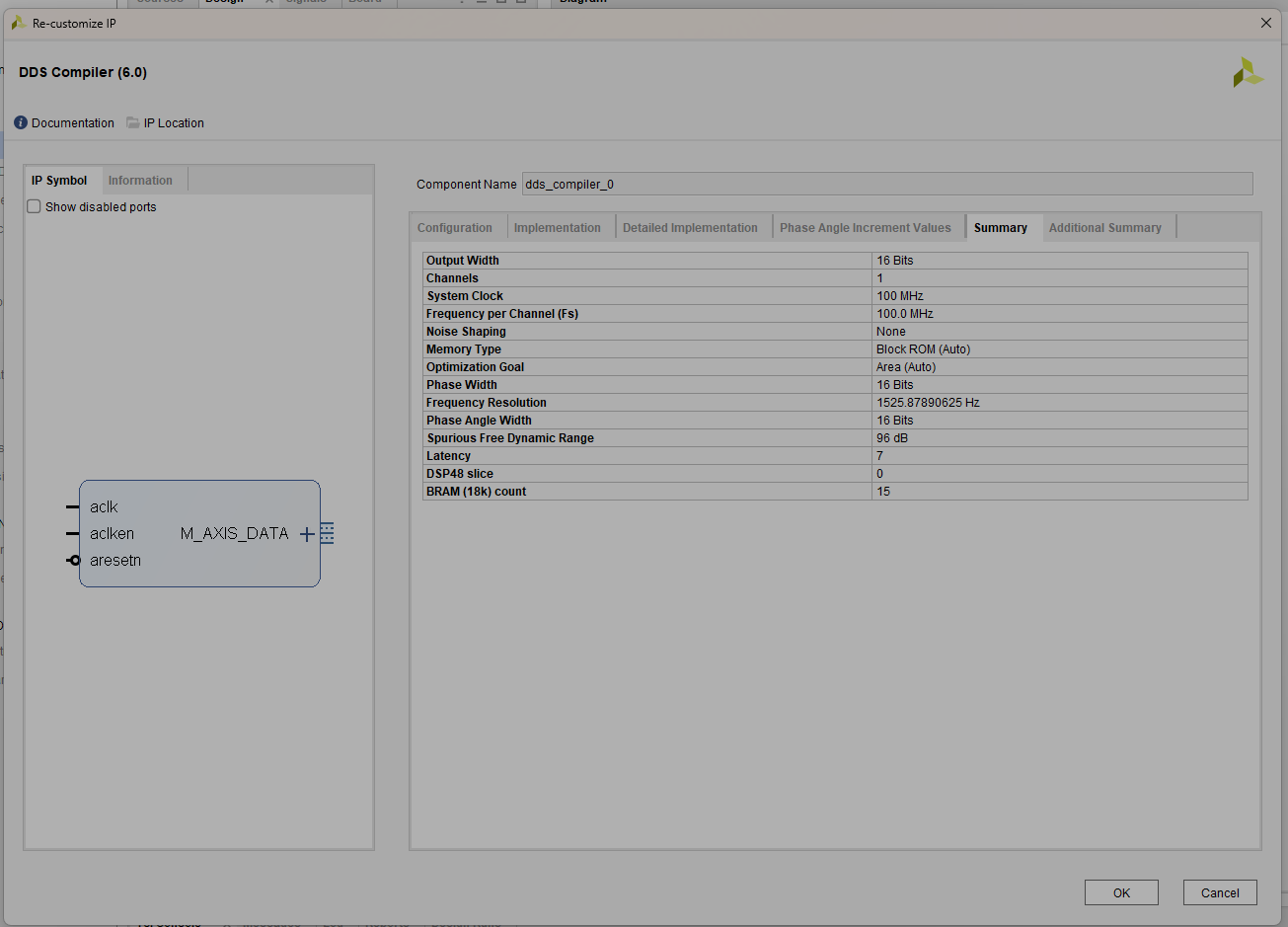Click the Cancel button
This screenshot has height=927, width=1288.
tap(1220, 892)
